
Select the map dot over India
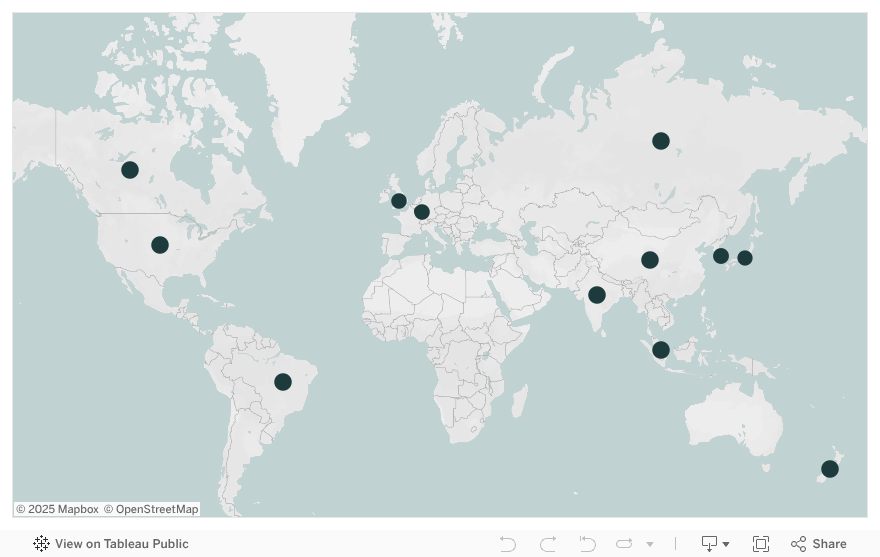(x=597, y=294)
